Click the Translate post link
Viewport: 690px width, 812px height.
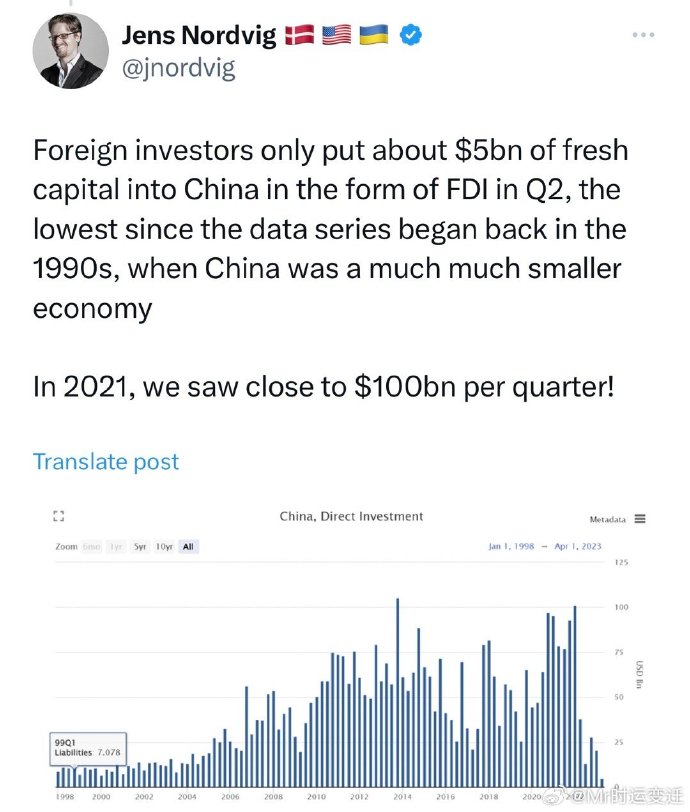[x=106, y=461]
